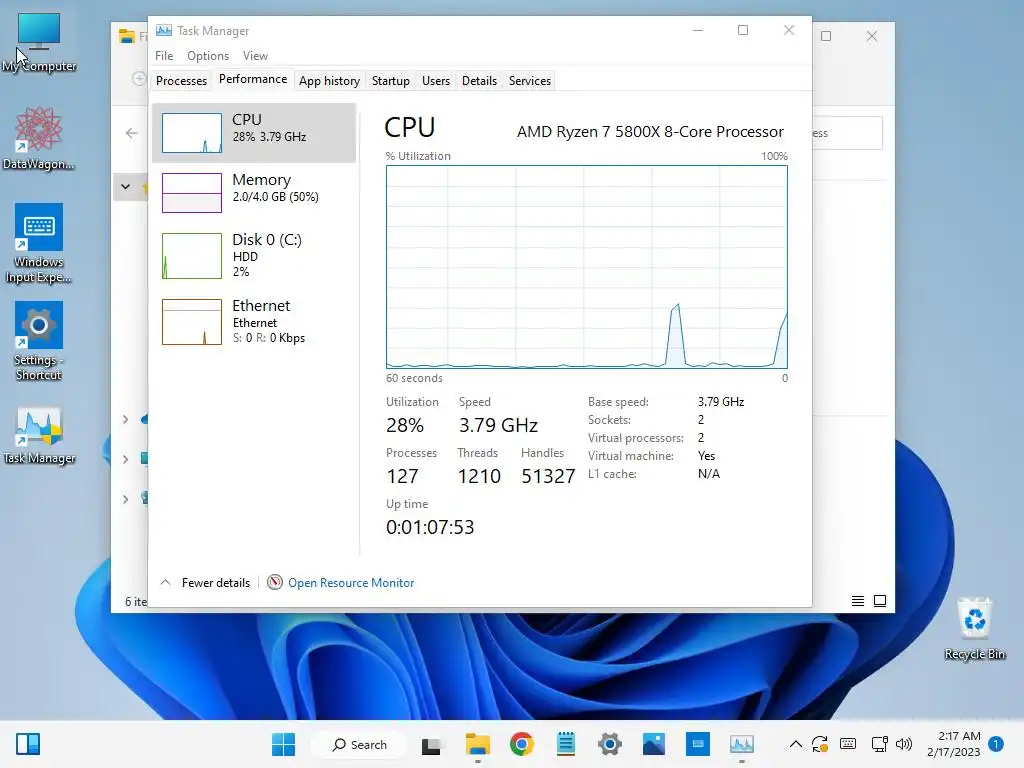Click the File Explorer search field
This screenshot has width=1024, height=768.
click(x=847, y=133)
